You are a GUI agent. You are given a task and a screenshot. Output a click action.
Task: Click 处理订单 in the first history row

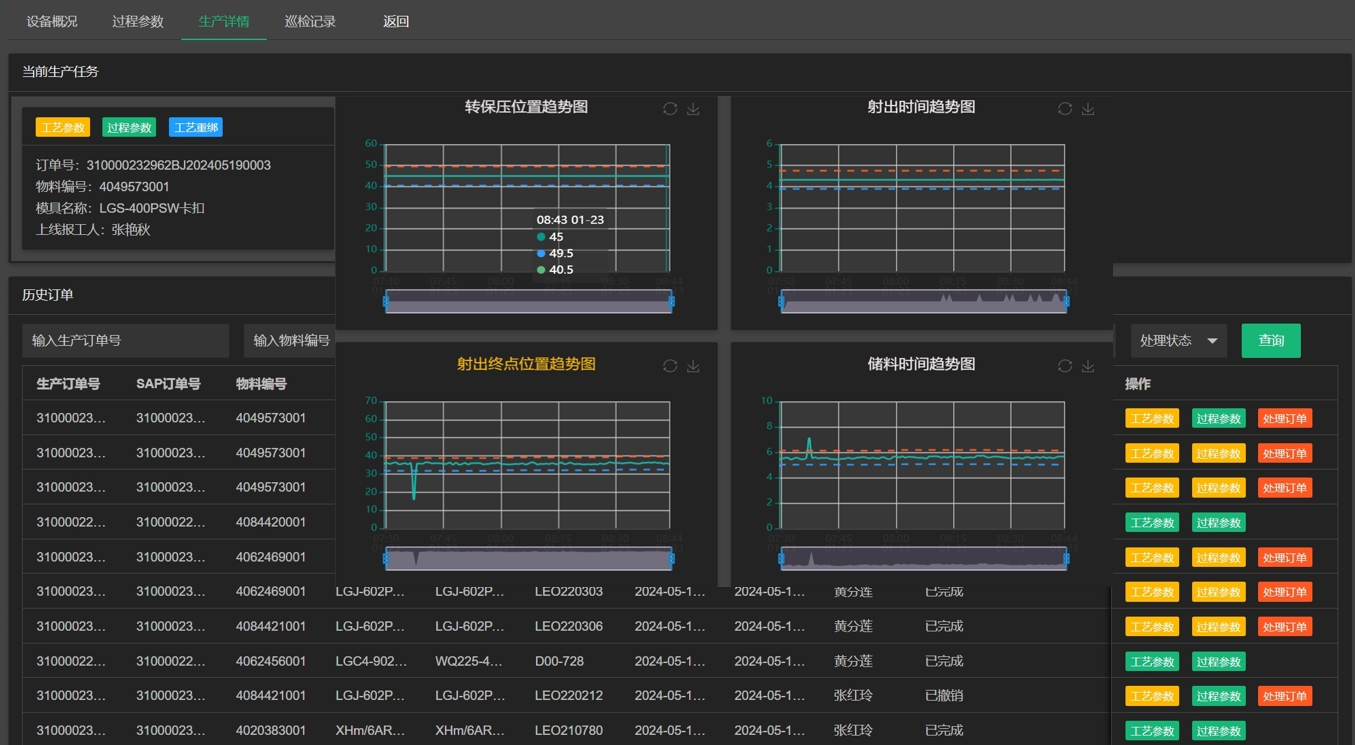click(x=1284, y=419)
